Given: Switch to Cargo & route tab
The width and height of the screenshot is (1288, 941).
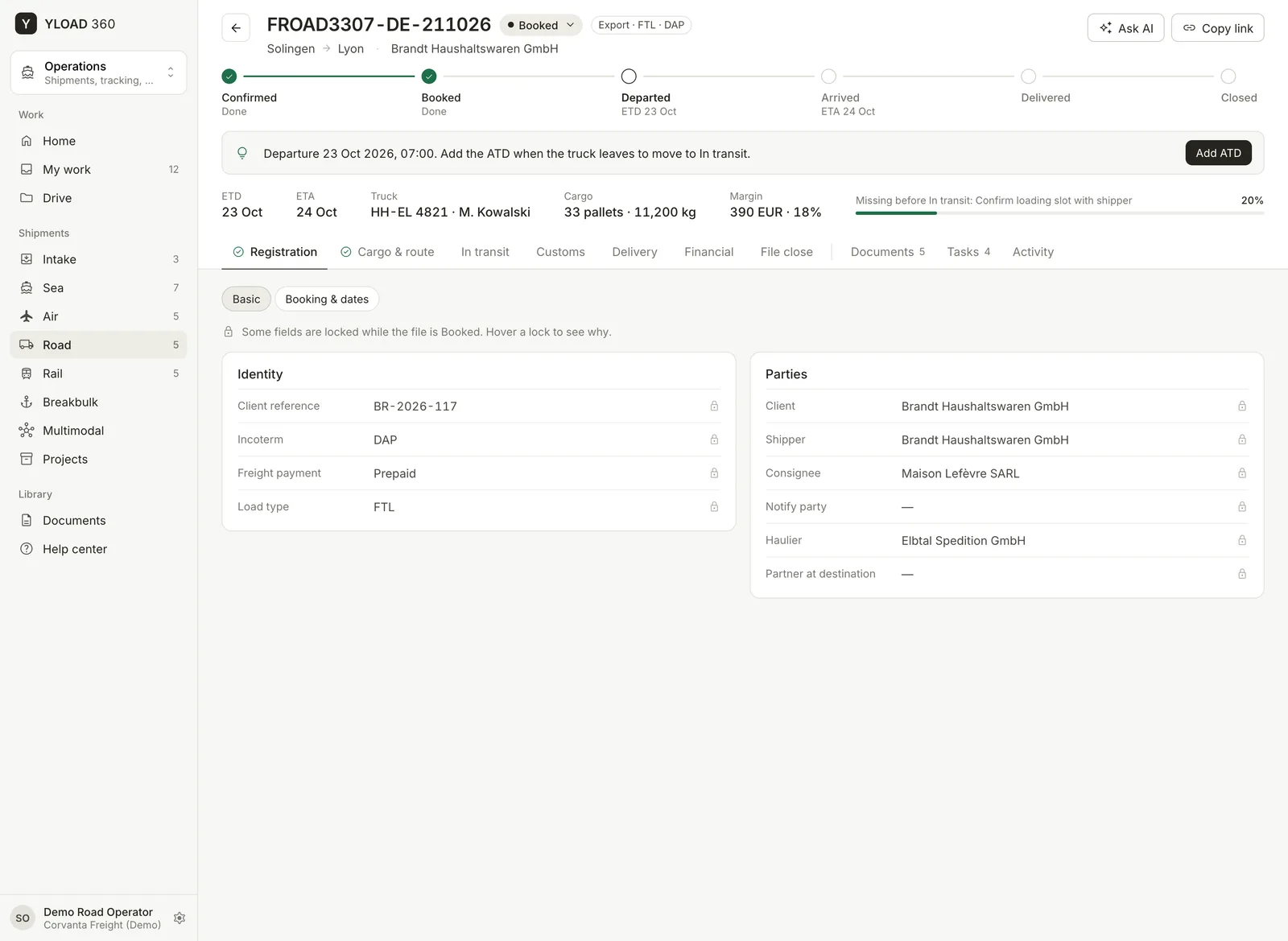Looking at the screenshot, I should [387, 252].
